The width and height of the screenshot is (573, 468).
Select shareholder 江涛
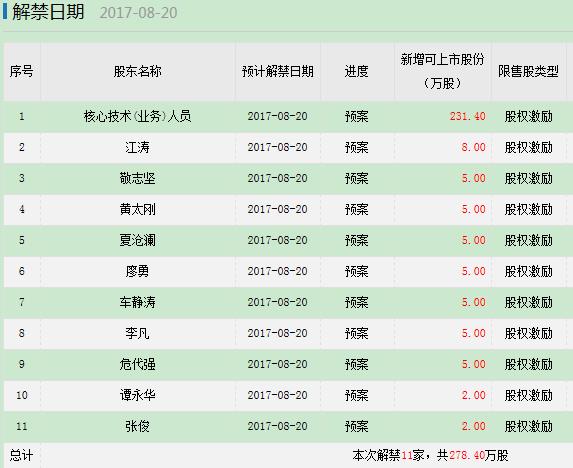tap(137, 148)
